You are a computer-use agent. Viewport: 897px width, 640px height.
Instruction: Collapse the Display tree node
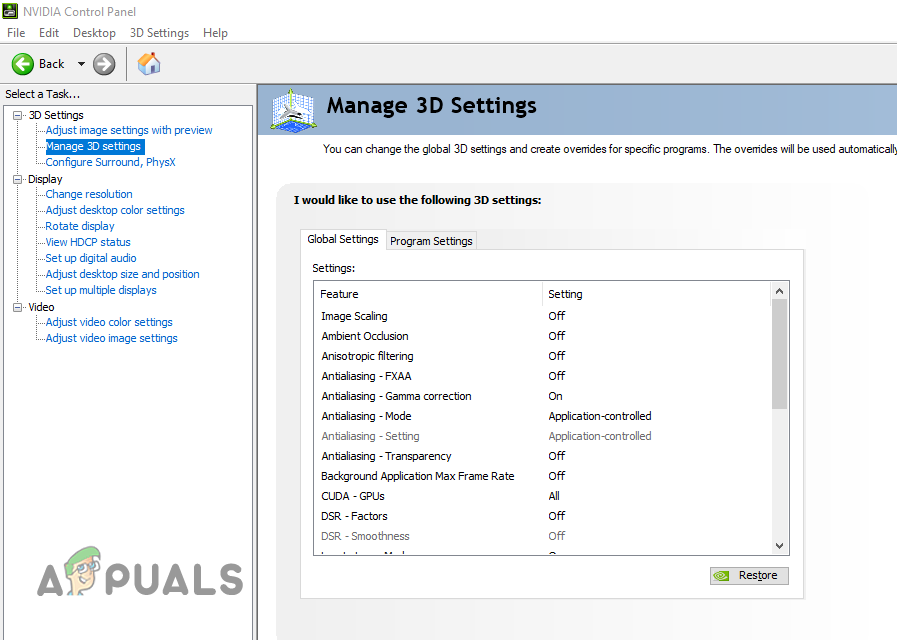(17, 179)
